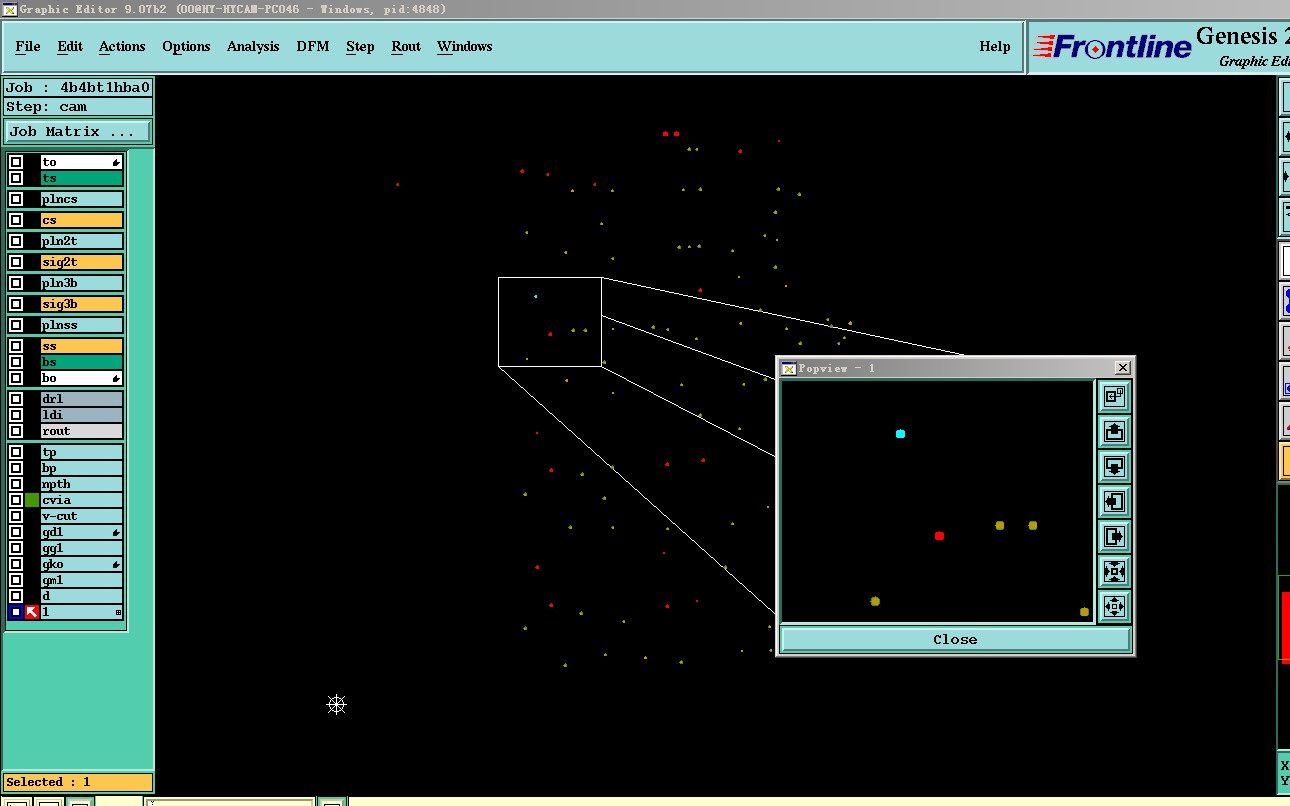
Task: Open the Windows menu
Action: (x=465, y=46)
